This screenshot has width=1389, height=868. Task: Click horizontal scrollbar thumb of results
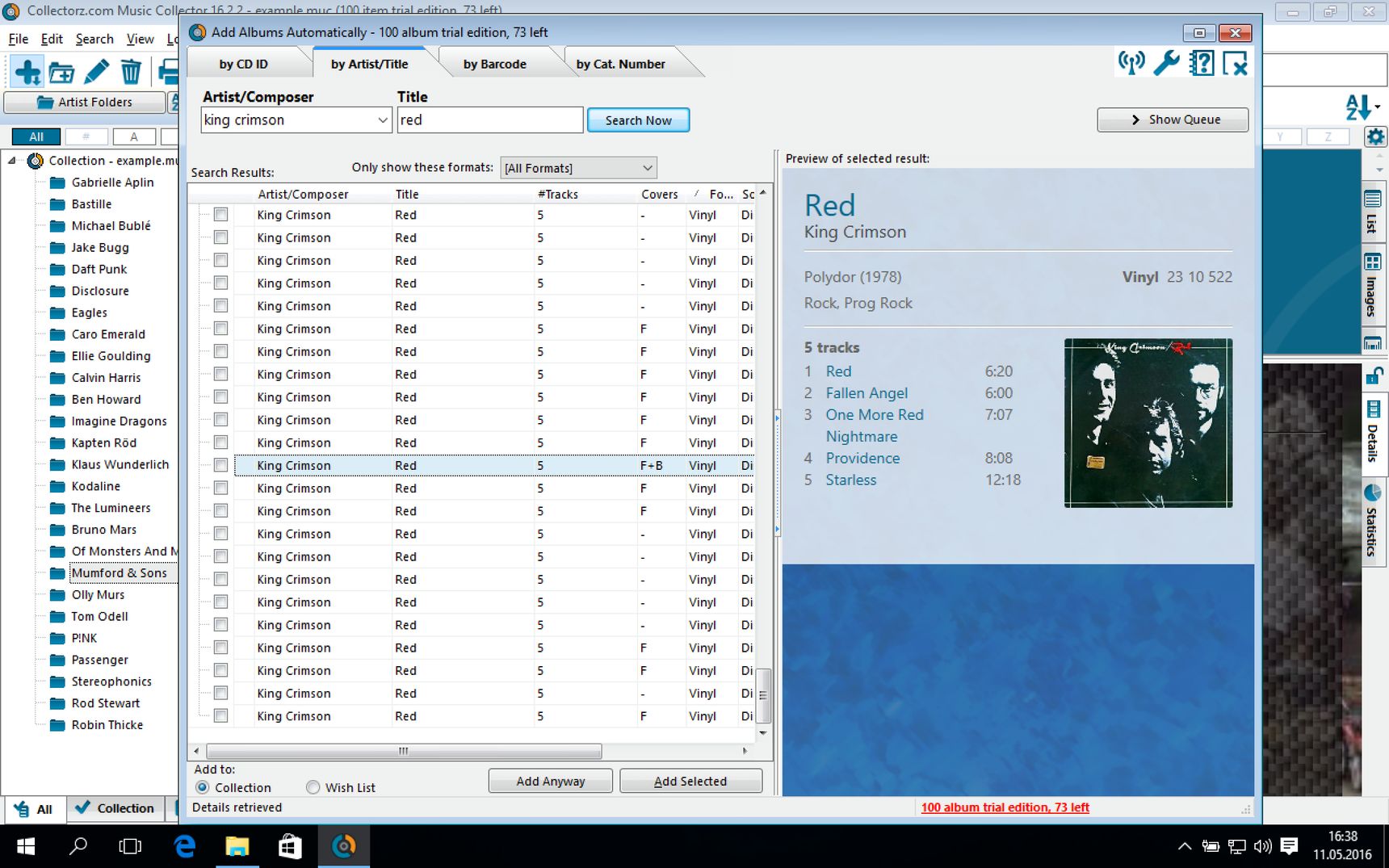[403, 751]
